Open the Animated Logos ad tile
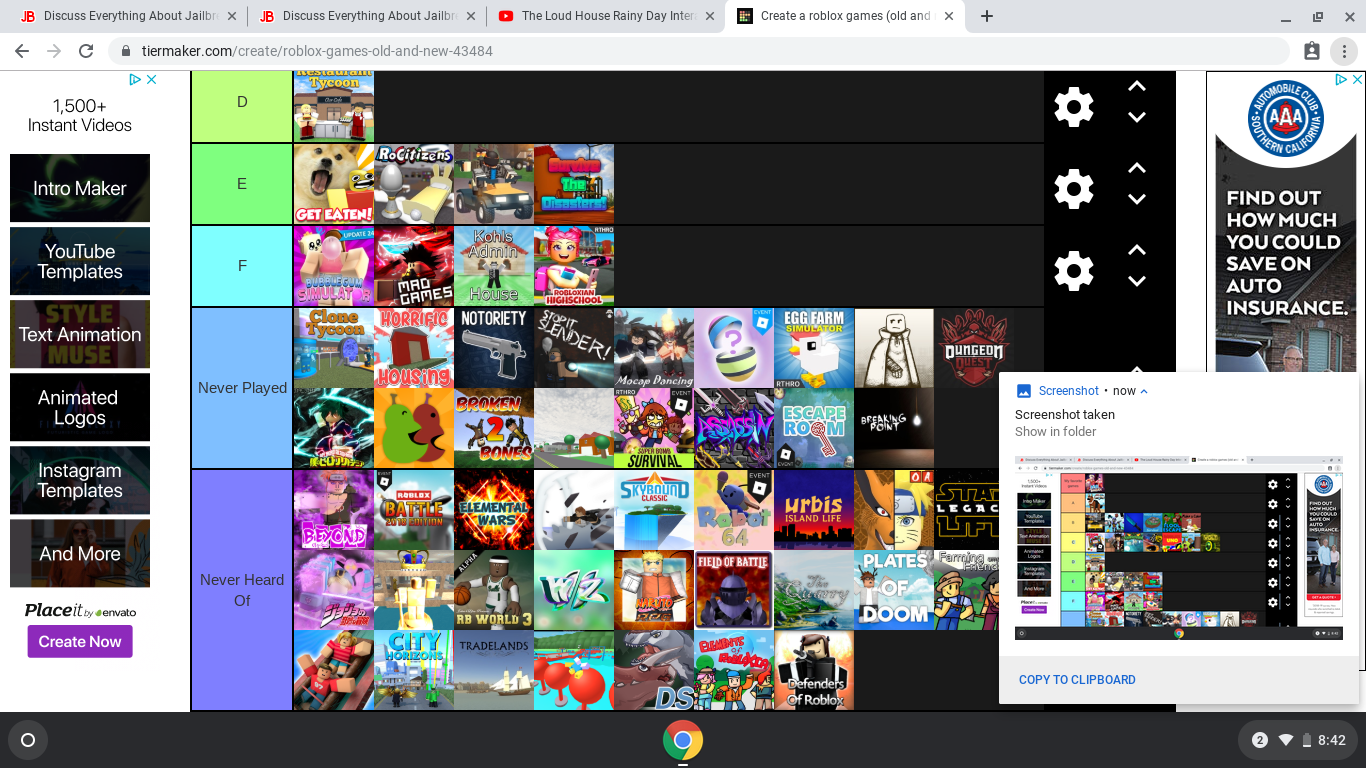This screenshot has width=1366, height=768. 80,407
